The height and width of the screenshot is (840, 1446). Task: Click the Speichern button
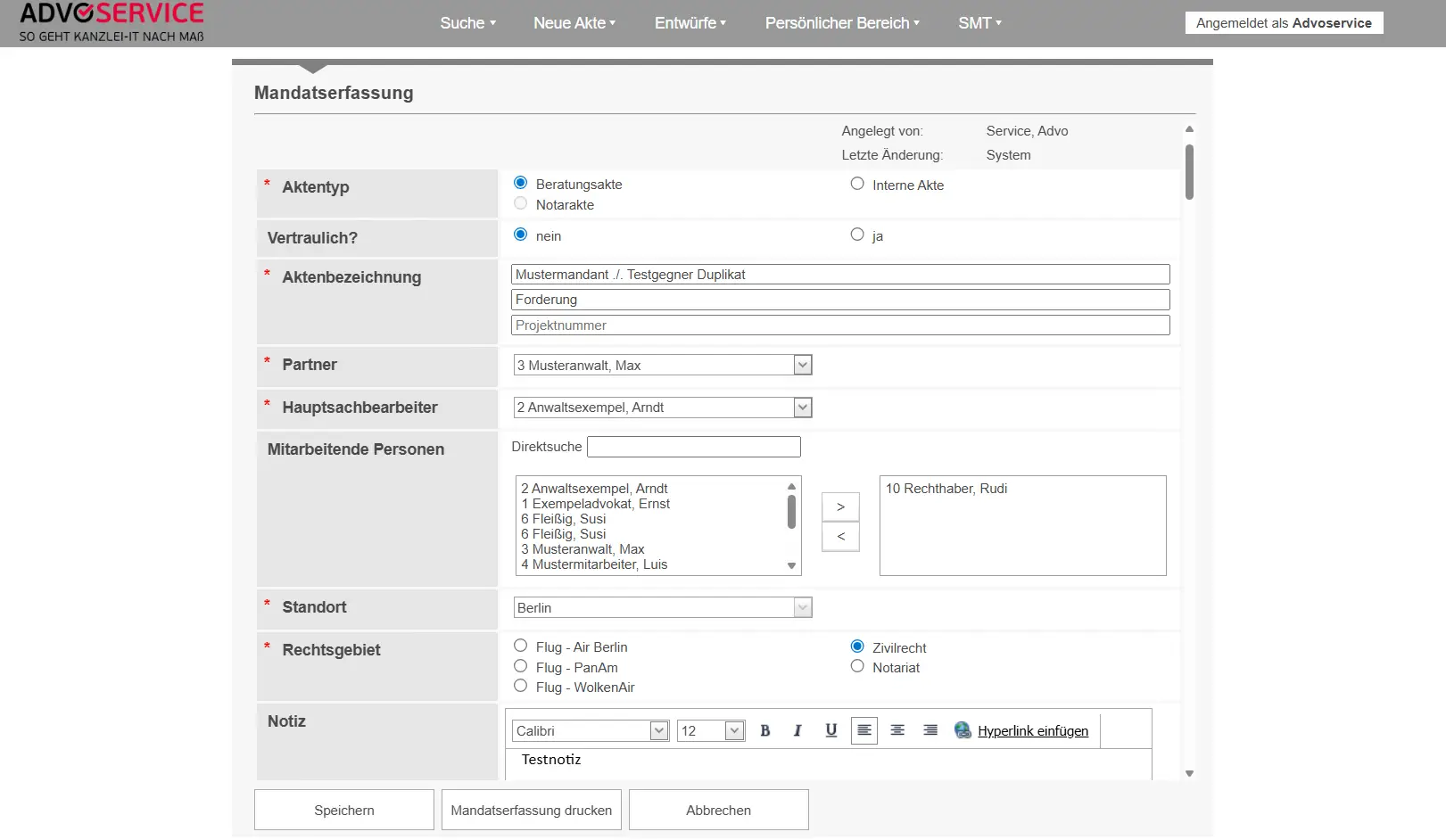344,810
